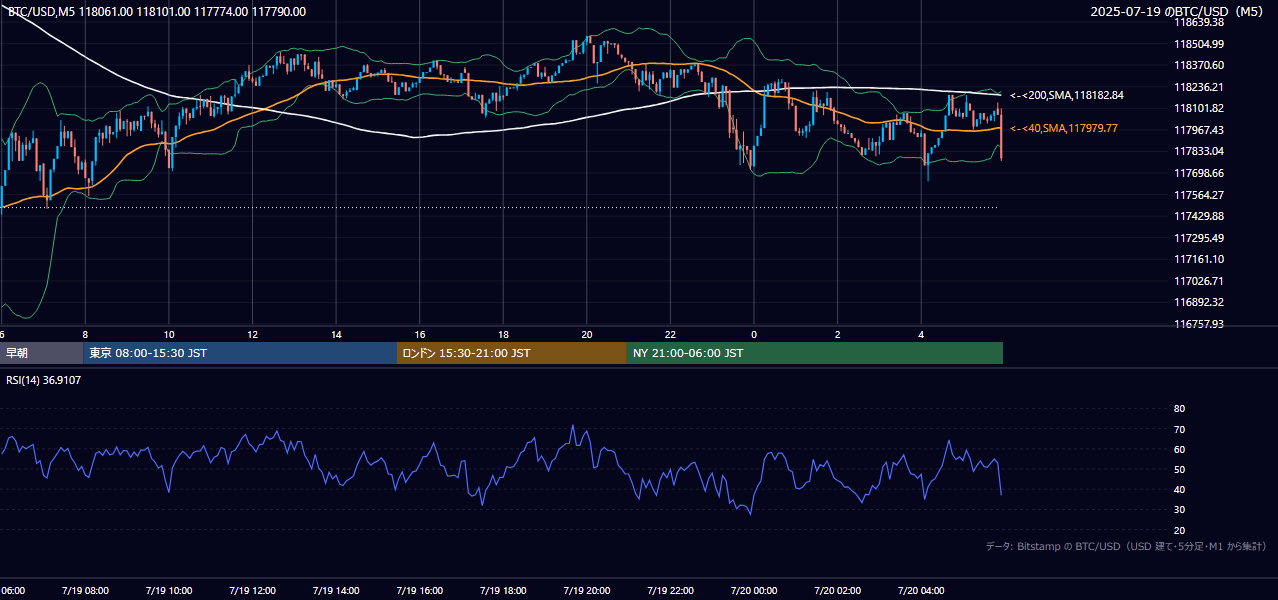Click the 7/20 02:00 time axis label
Viewport: 1278px width, 600px height.
(x=837, y=590)
